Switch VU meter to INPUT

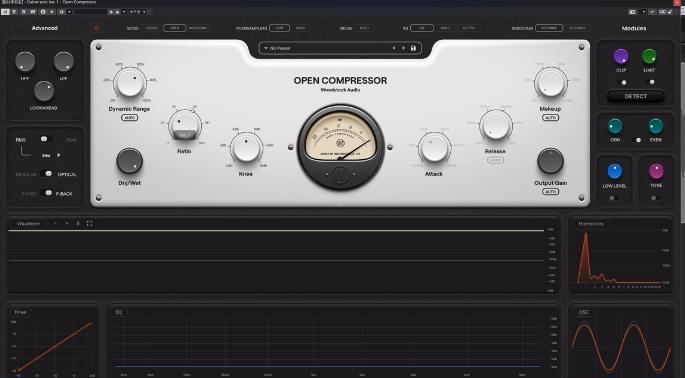tap(445, 28)
